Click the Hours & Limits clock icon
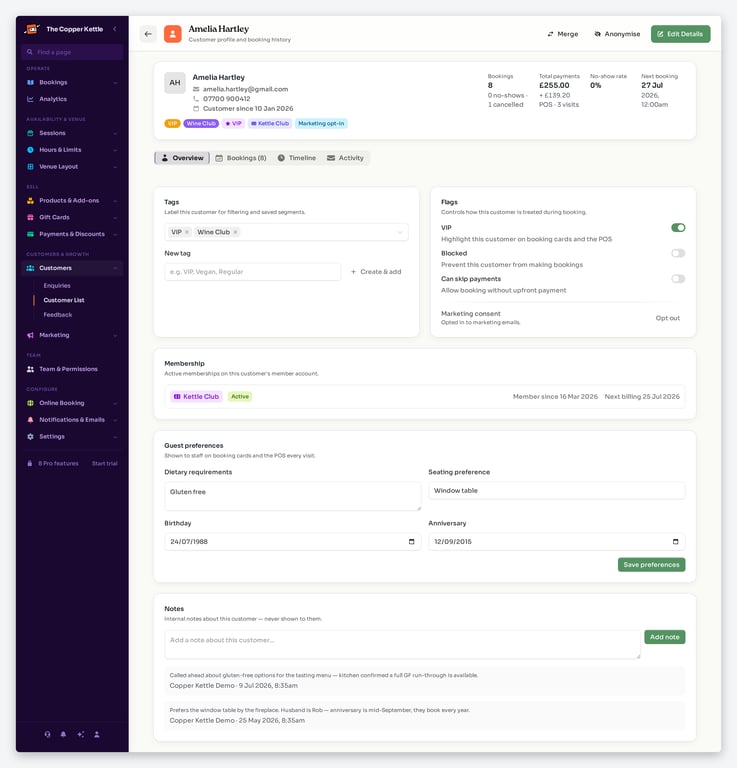The height and width of the screenshot is (768, 737). click(30, 150)
